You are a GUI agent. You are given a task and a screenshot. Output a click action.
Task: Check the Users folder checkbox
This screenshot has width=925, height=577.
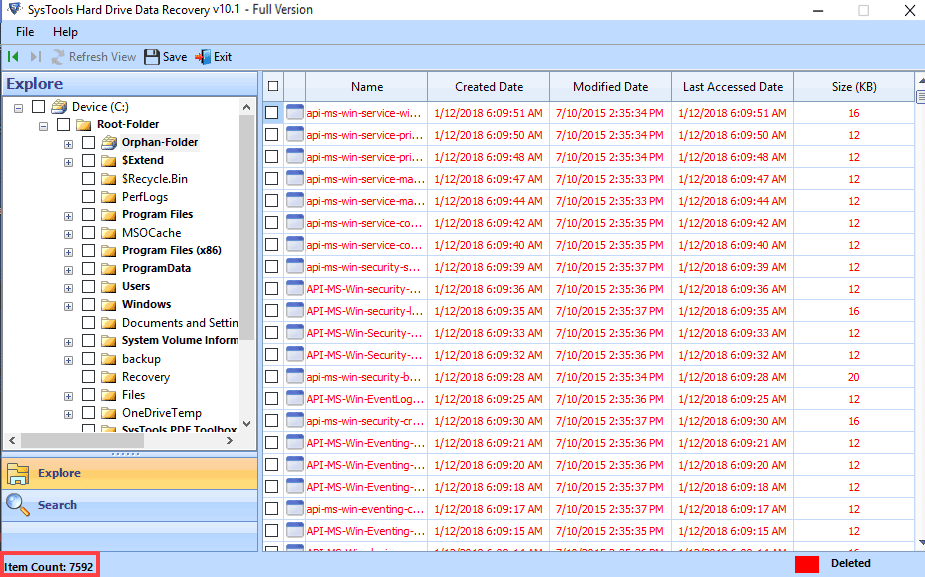click(x=88, y=286)
